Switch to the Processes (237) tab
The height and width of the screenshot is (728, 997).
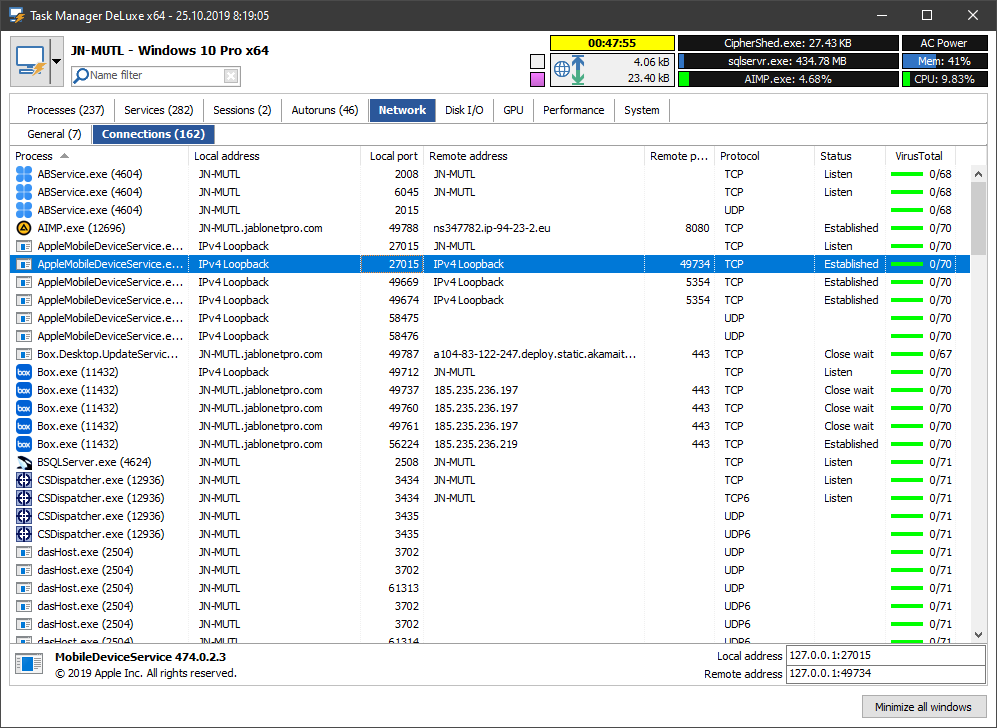(x=65, y=110)
